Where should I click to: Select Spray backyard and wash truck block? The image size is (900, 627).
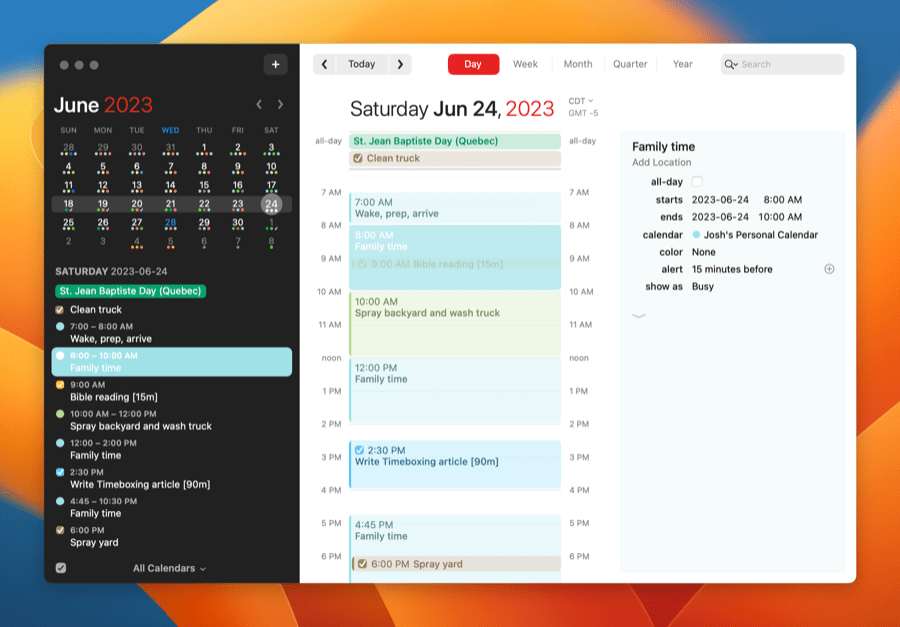tap(455, 324)
